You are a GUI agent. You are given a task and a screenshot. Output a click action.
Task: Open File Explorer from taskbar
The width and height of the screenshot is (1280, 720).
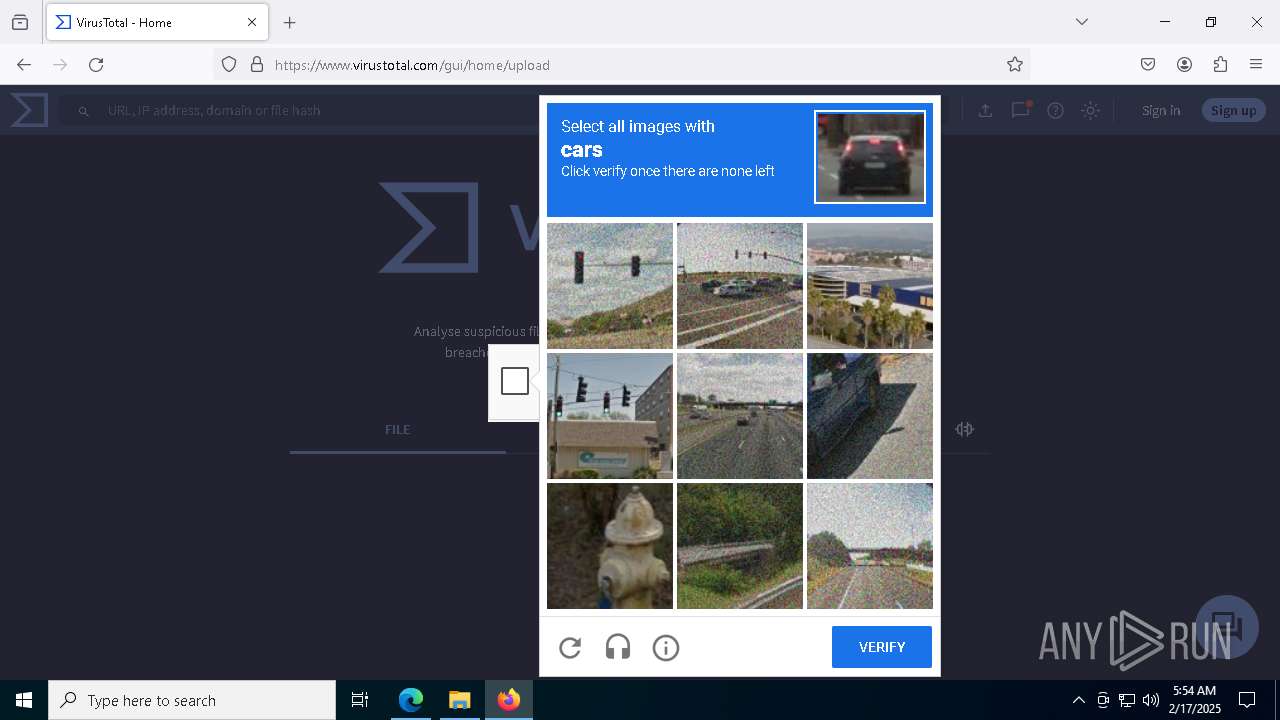coord(459,700)
